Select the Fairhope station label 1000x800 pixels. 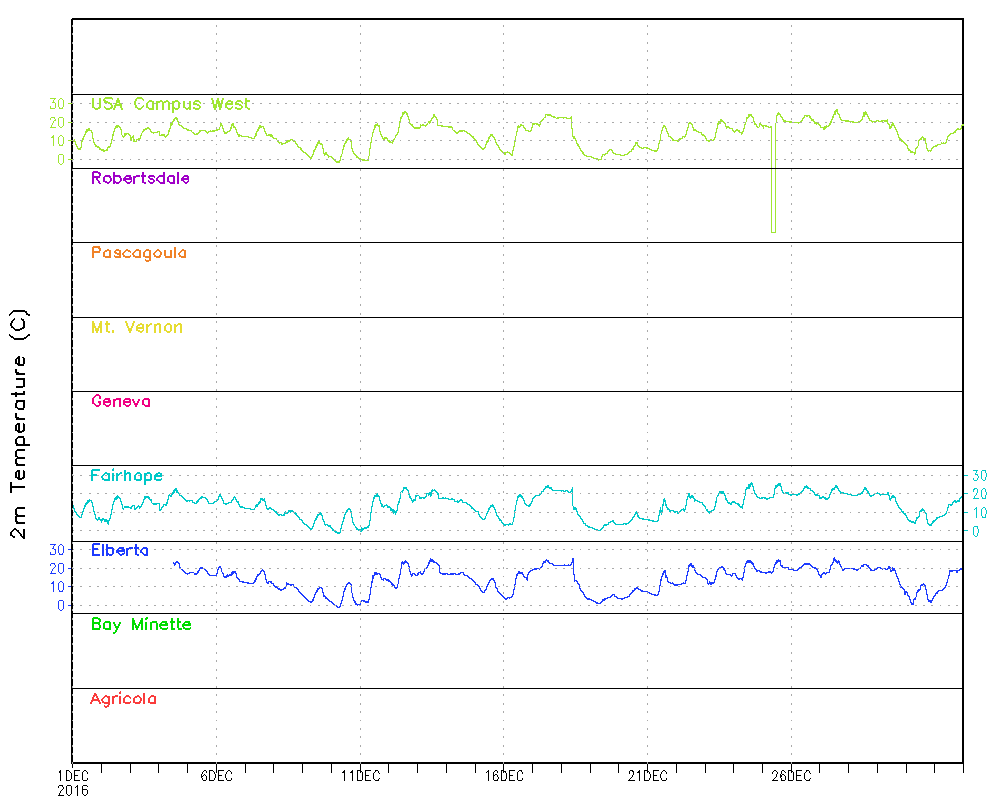click(126, 476)
